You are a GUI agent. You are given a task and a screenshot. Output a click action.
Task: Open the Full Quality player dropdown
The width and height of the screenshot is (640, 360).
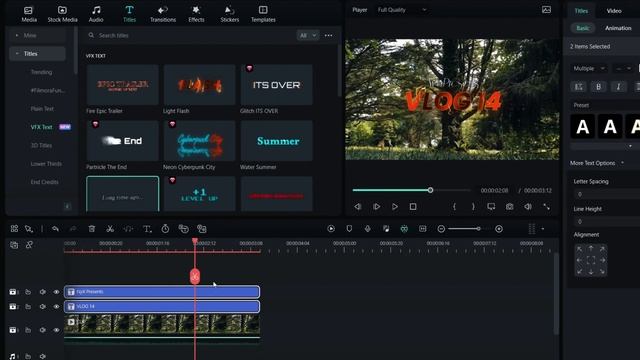click(x=402, y=10)
